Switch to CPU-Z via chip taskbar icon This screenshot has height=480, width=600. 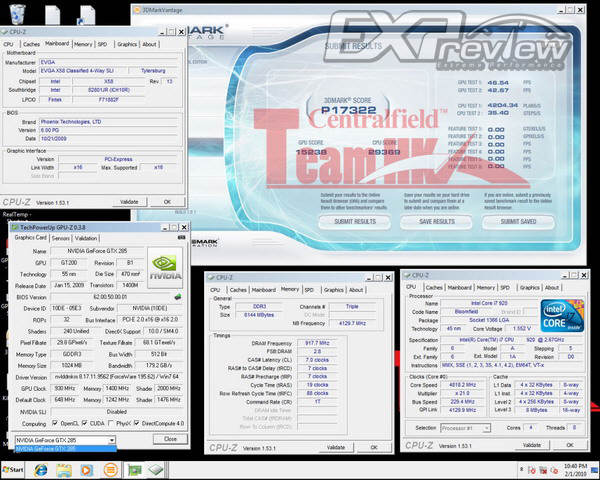click(x=156, y=470)
